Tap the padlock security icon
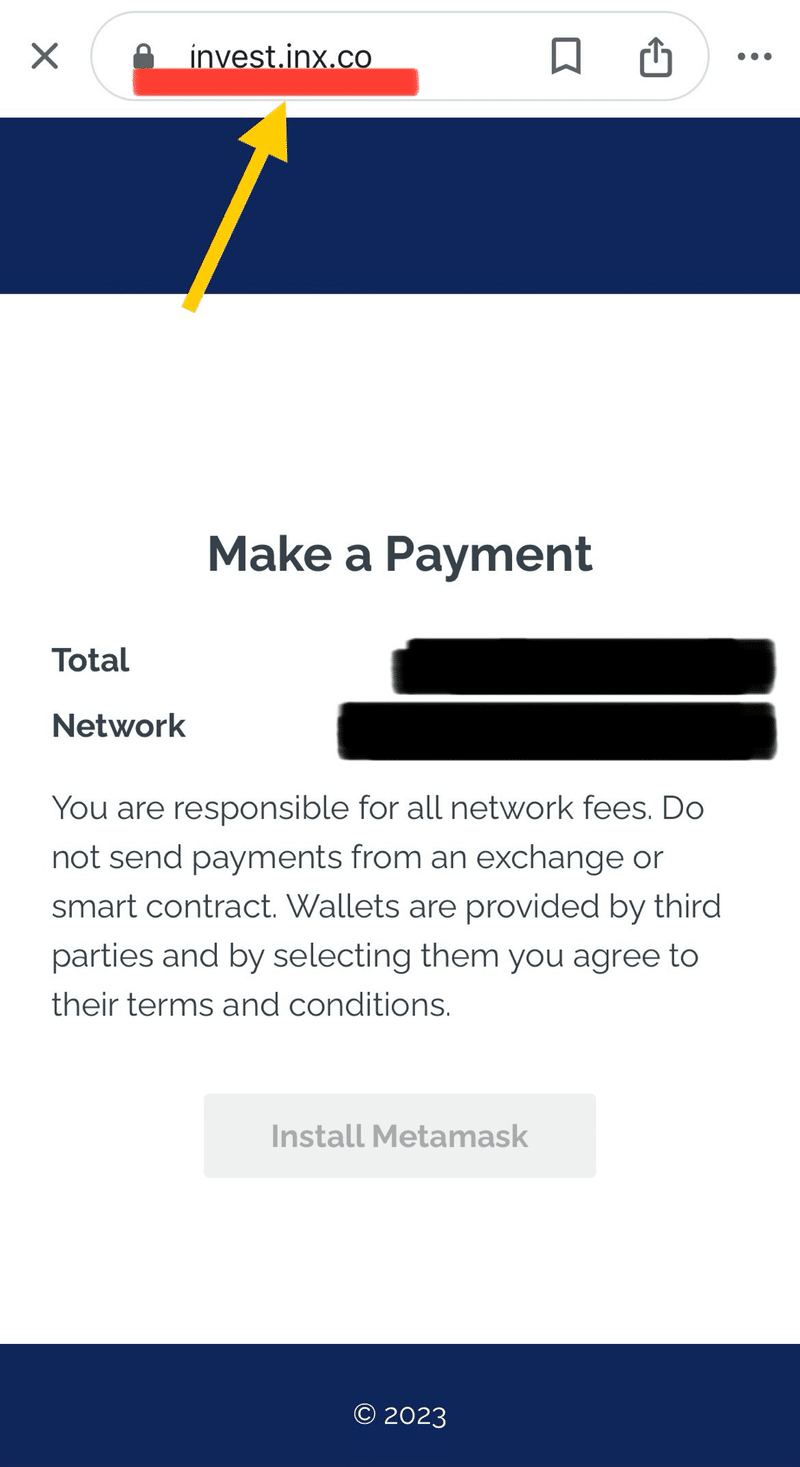The height and width of the screenshot is (1467, 800). 144,56
